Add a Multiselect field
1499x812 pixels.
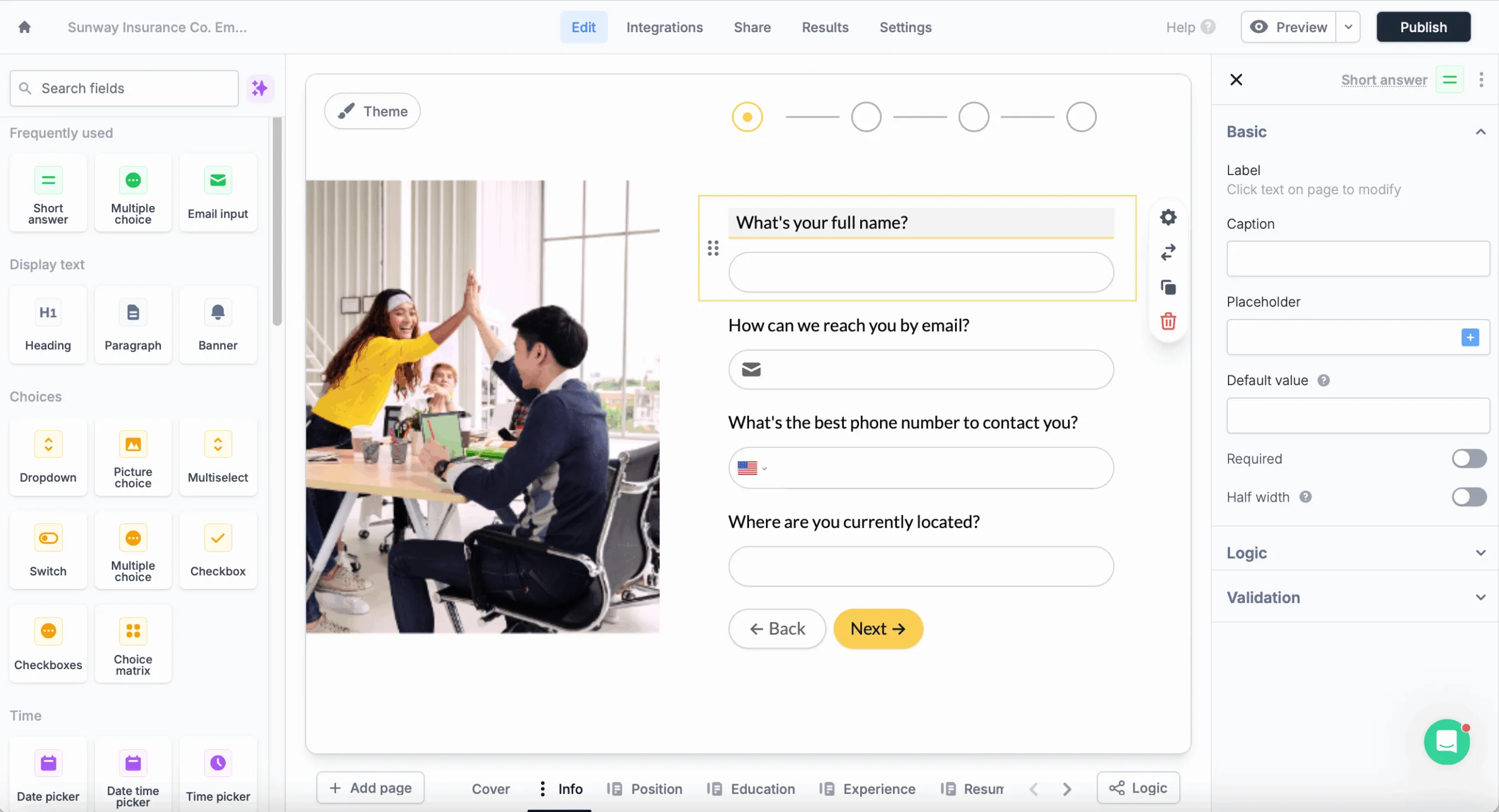[x=218, y=457]
